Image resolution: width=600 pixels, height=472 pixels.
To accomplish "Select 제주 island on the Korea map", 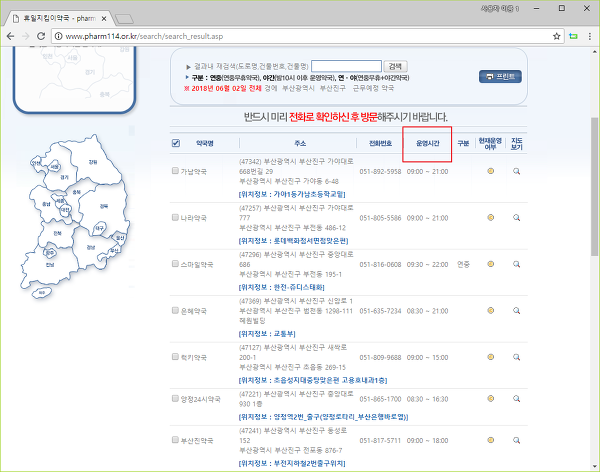I will 42,293.
